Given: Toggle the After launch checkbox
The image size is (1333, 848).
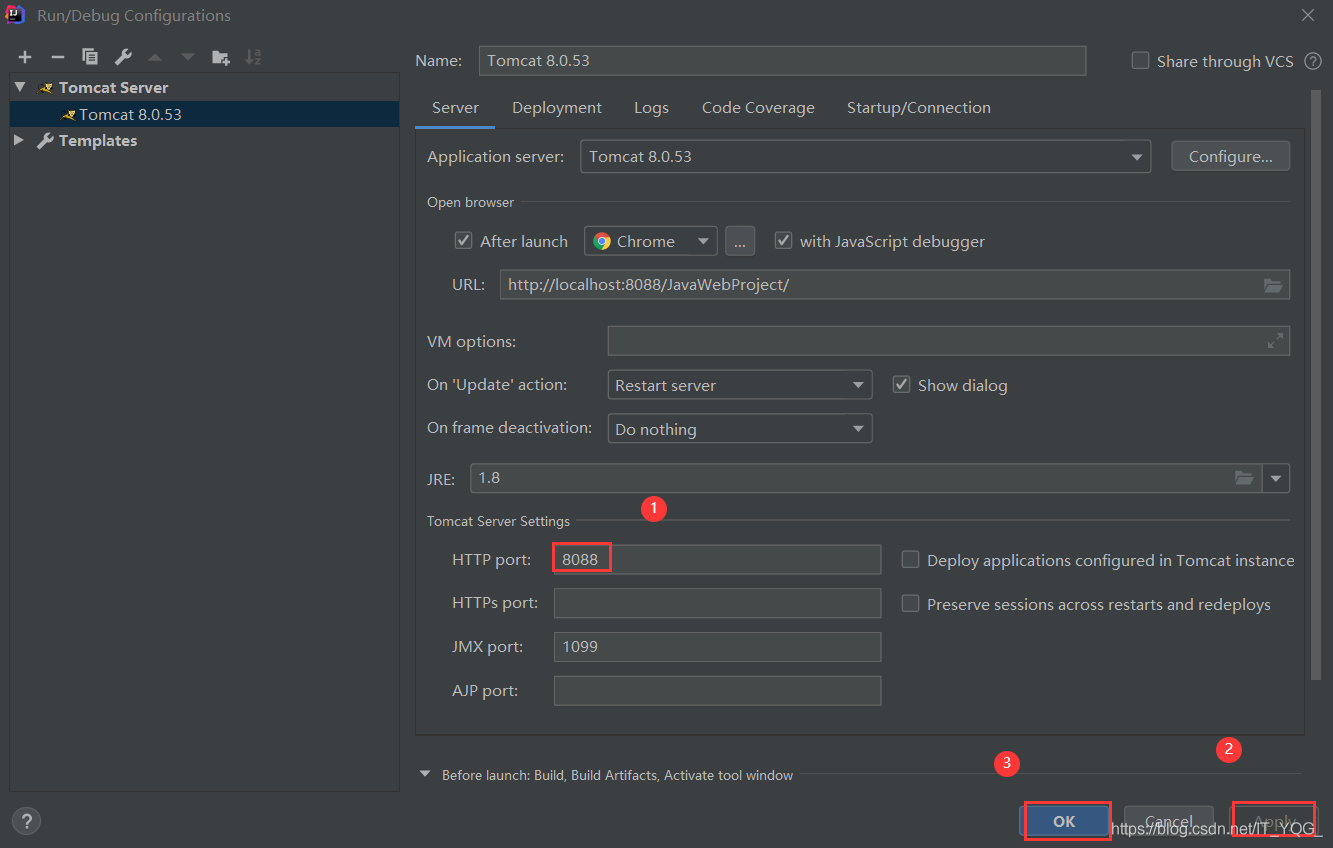Looking at the screenshot, I should (x=463, y=241).
